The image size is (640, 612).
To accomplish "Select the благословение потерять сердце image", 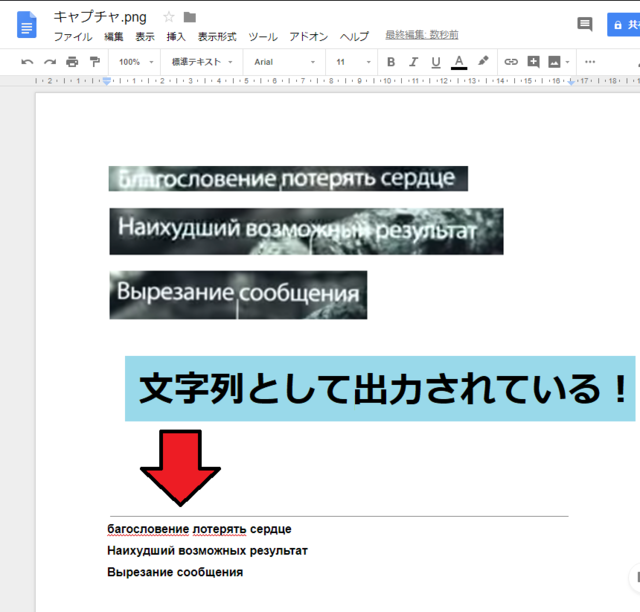I will tap(288, 178).
